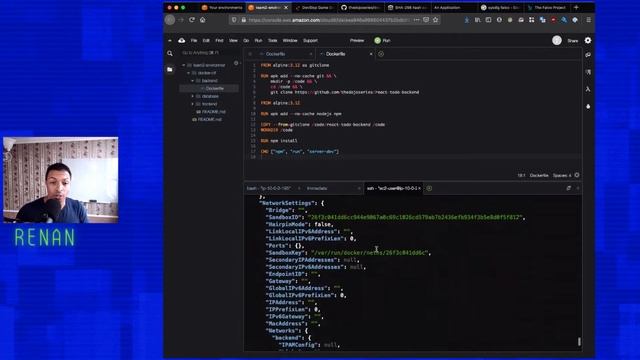
Task: Open the Collaborate panel icon on right
Action: 588,55
